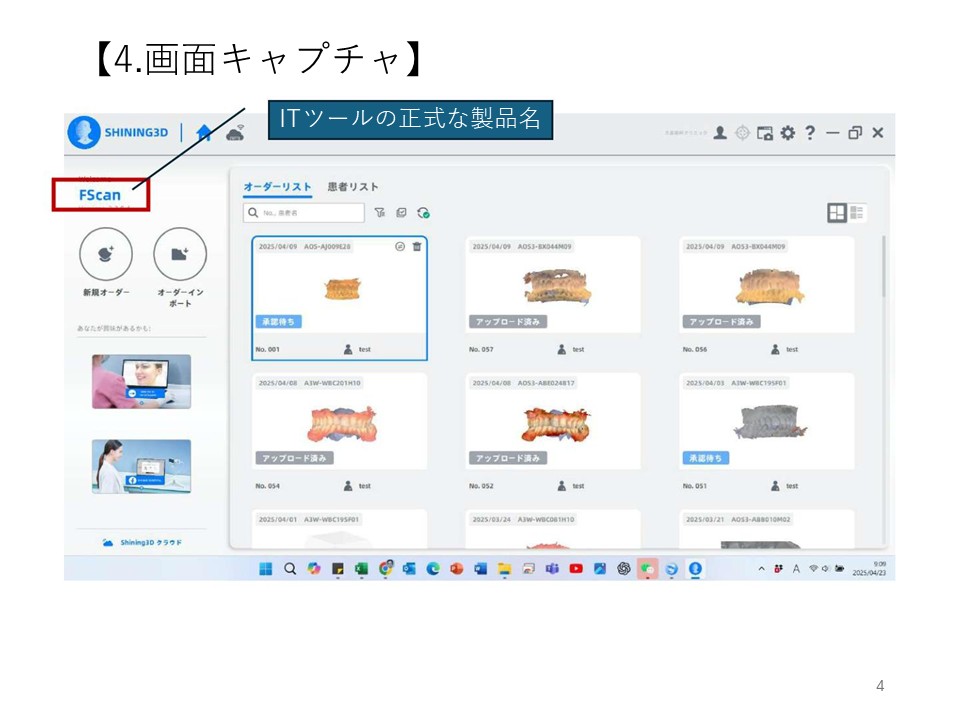Switch to the list view layout

[858, 212]
